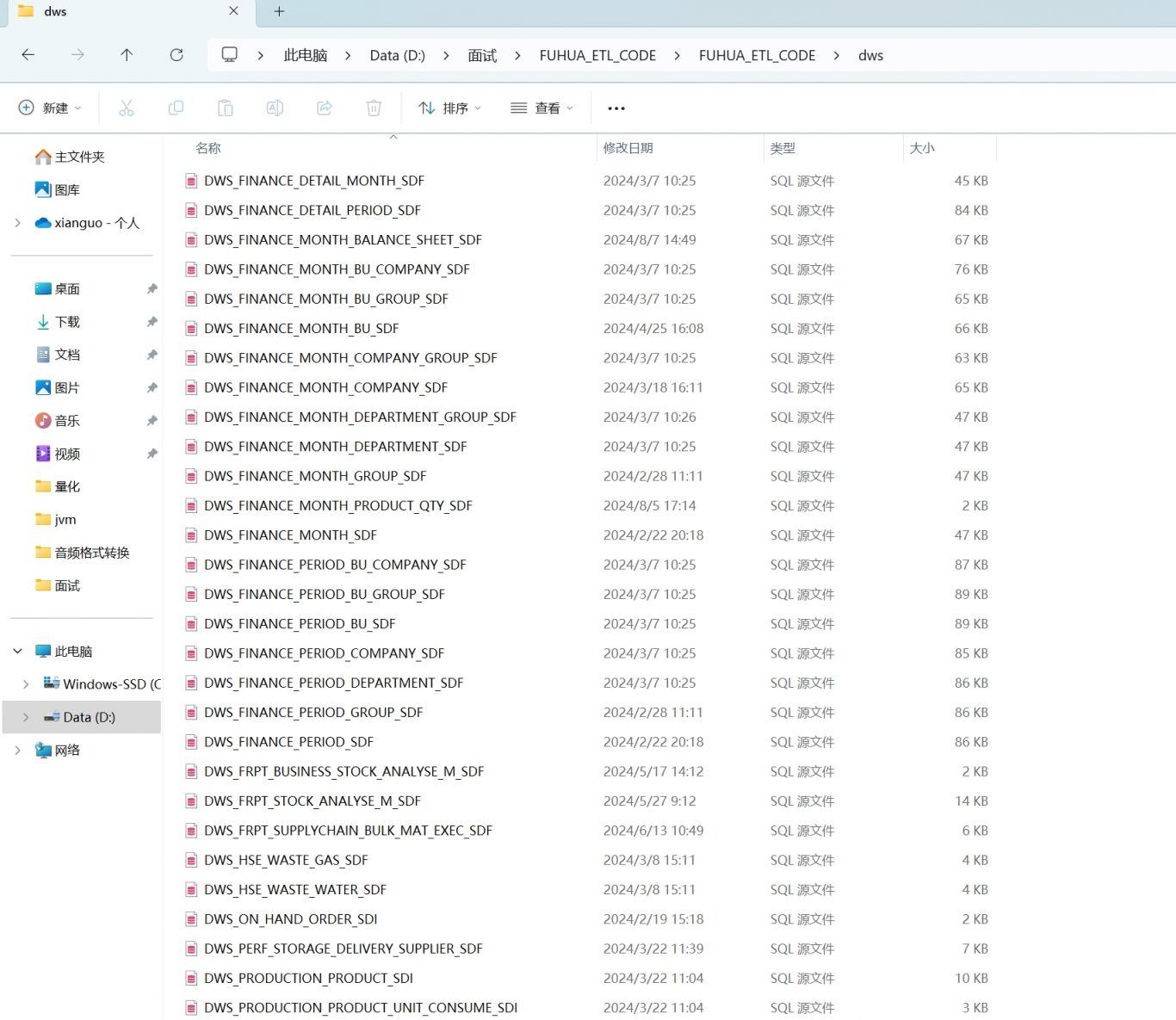Open the See more three-dots menu
The image size is (1176, 1020).
click(x=616, y=108)
